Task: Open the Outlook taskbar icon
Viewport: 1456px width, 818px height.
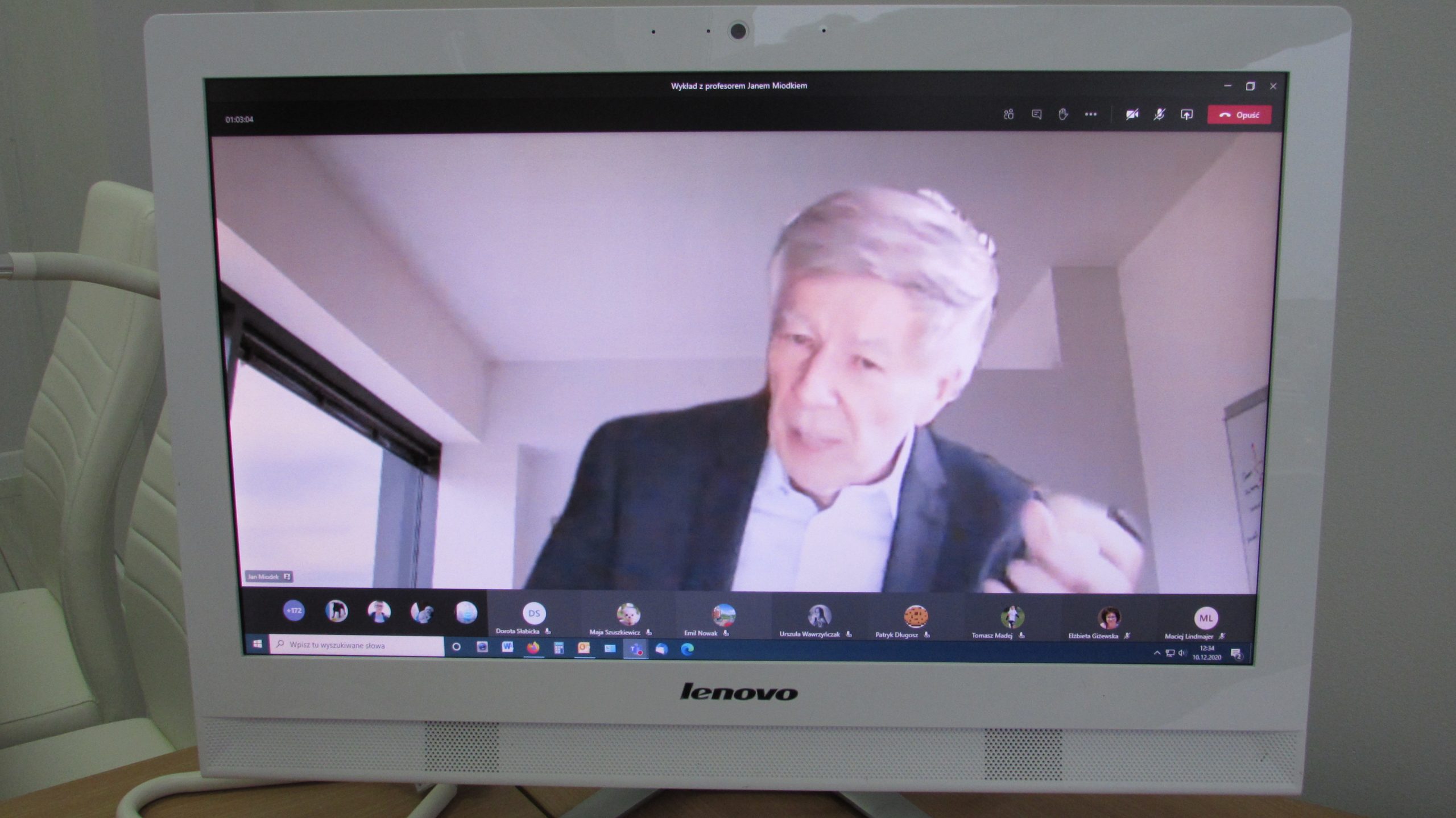Action: (584, 648)
